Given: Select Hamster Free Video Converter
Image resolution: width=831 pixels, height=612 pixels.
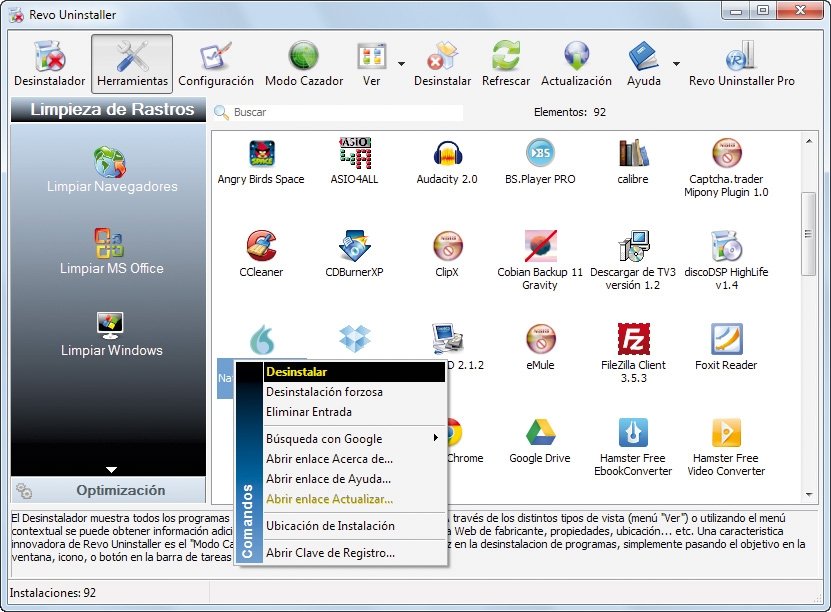Looking at the screenshot, I should 726,447.
